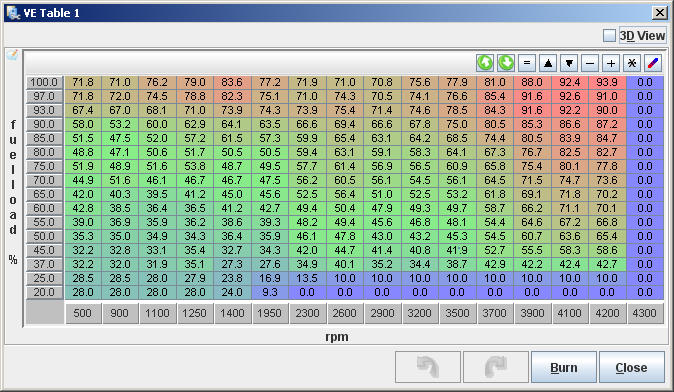Click the green down-arrow icon in toolbar
Image resolution: width=674 pixels, height=392 pixels.
point(506,63)
